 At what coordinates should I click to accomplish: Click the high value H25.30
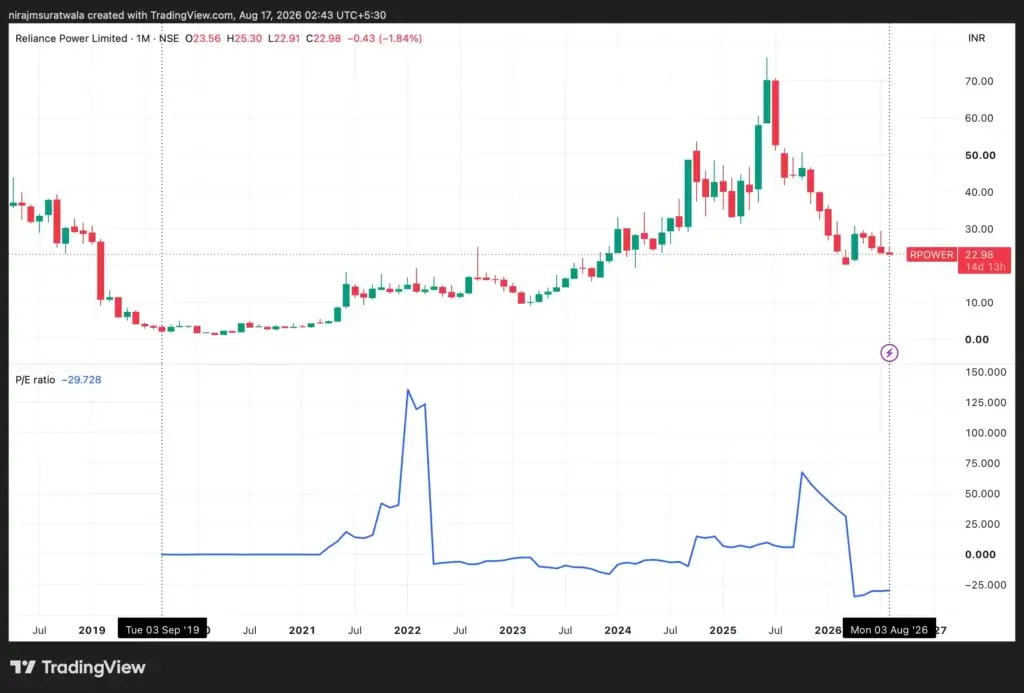click(244, 39)
